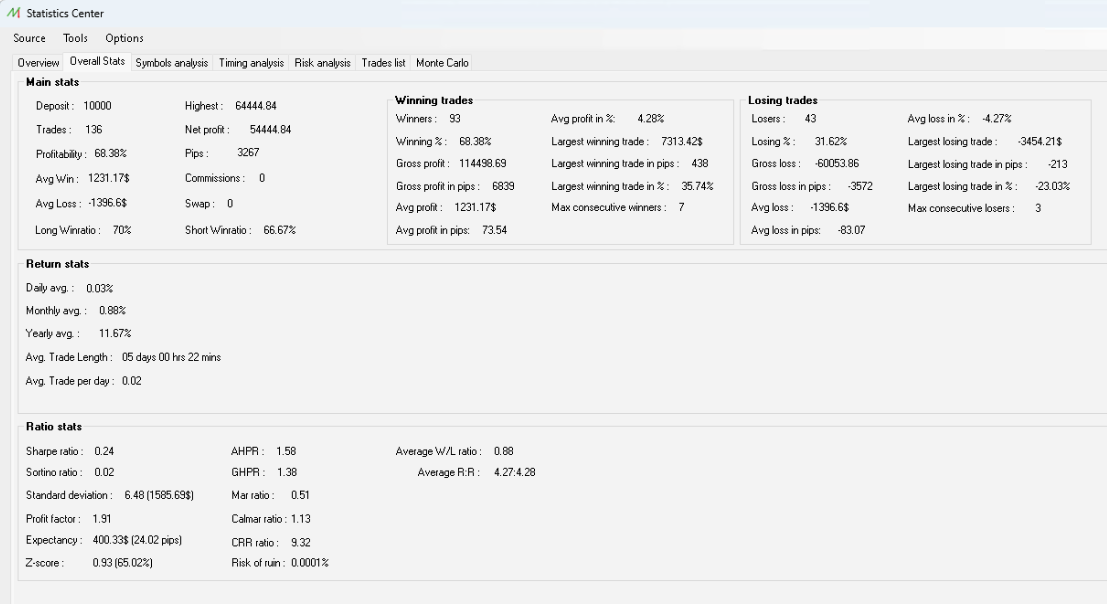Open the Options menu
The width and height of the screenshot is (1107, 604).
click(x=124, y=38)
